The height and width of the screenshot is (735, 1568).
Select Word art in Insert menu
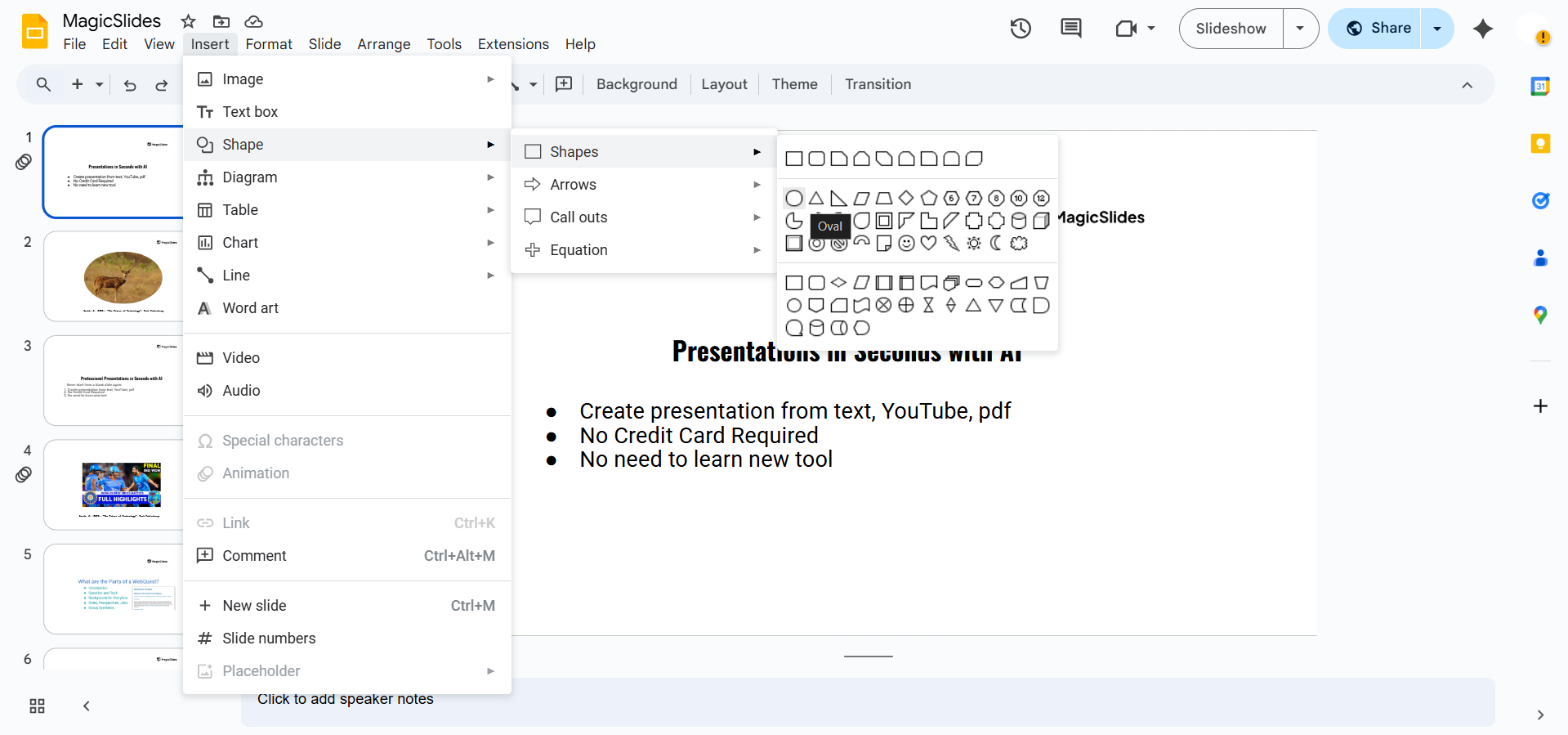(x=347, y=308)
